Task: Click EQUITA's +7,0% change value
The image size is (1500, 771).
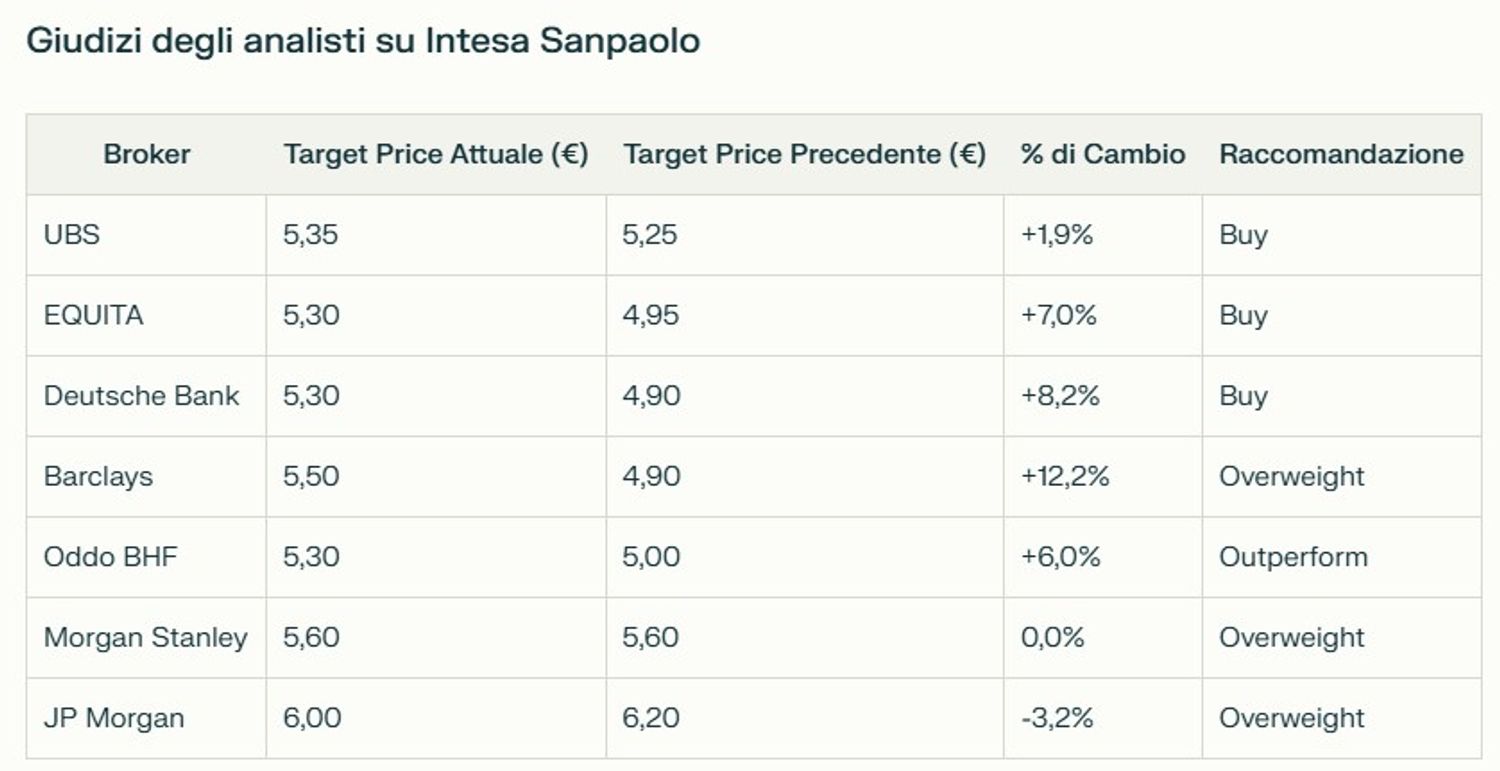Action: click(x=1059, y=316)
